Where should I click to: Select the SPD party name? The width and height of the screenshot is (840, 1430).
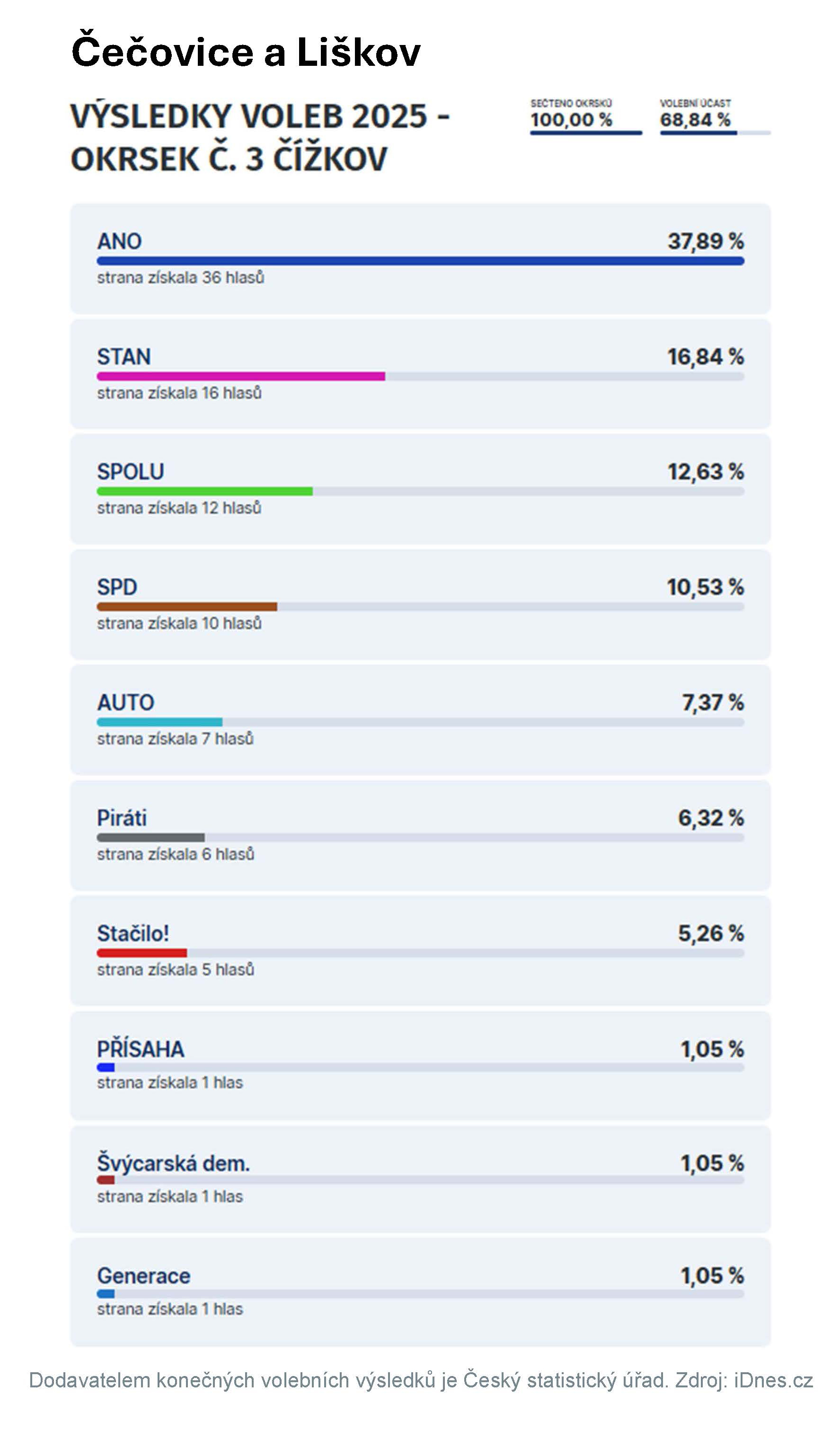pos(117,587)
